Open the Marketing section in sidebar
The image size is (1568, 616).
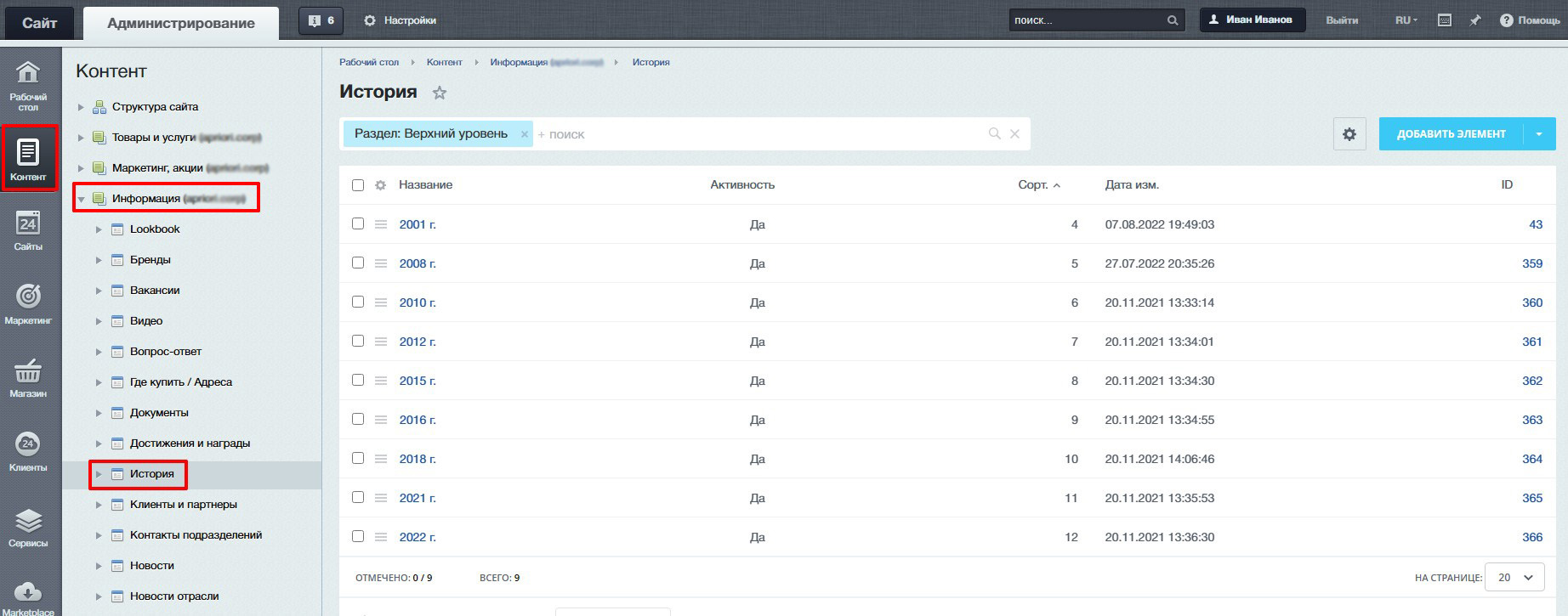28,302
